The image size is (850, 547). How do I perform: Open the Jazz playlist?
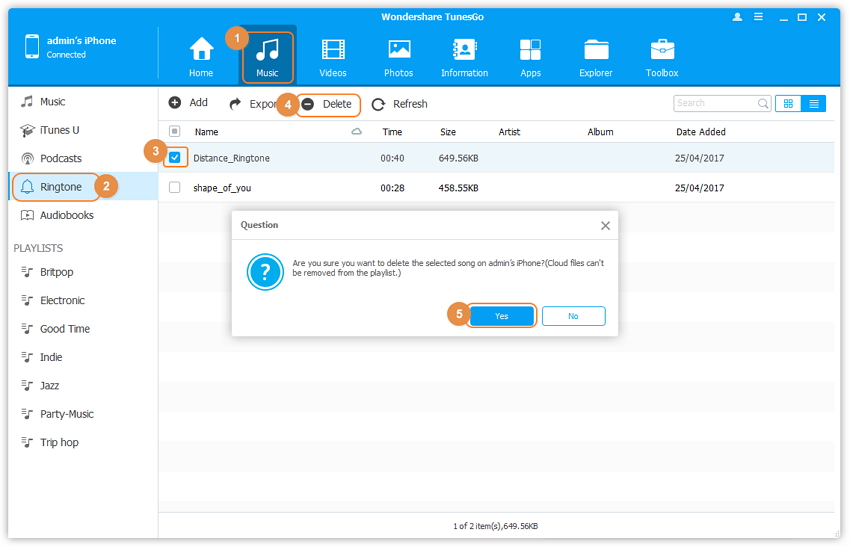pos(49,385)
